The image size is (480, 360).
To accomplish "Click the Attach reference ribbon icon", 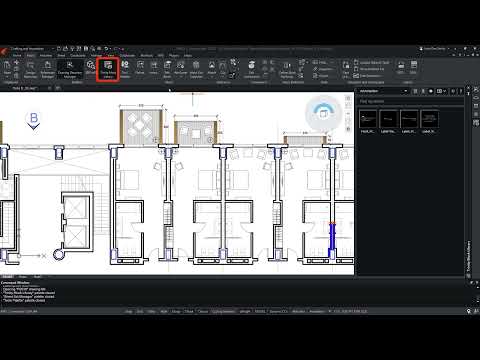I will pos(212,68).
